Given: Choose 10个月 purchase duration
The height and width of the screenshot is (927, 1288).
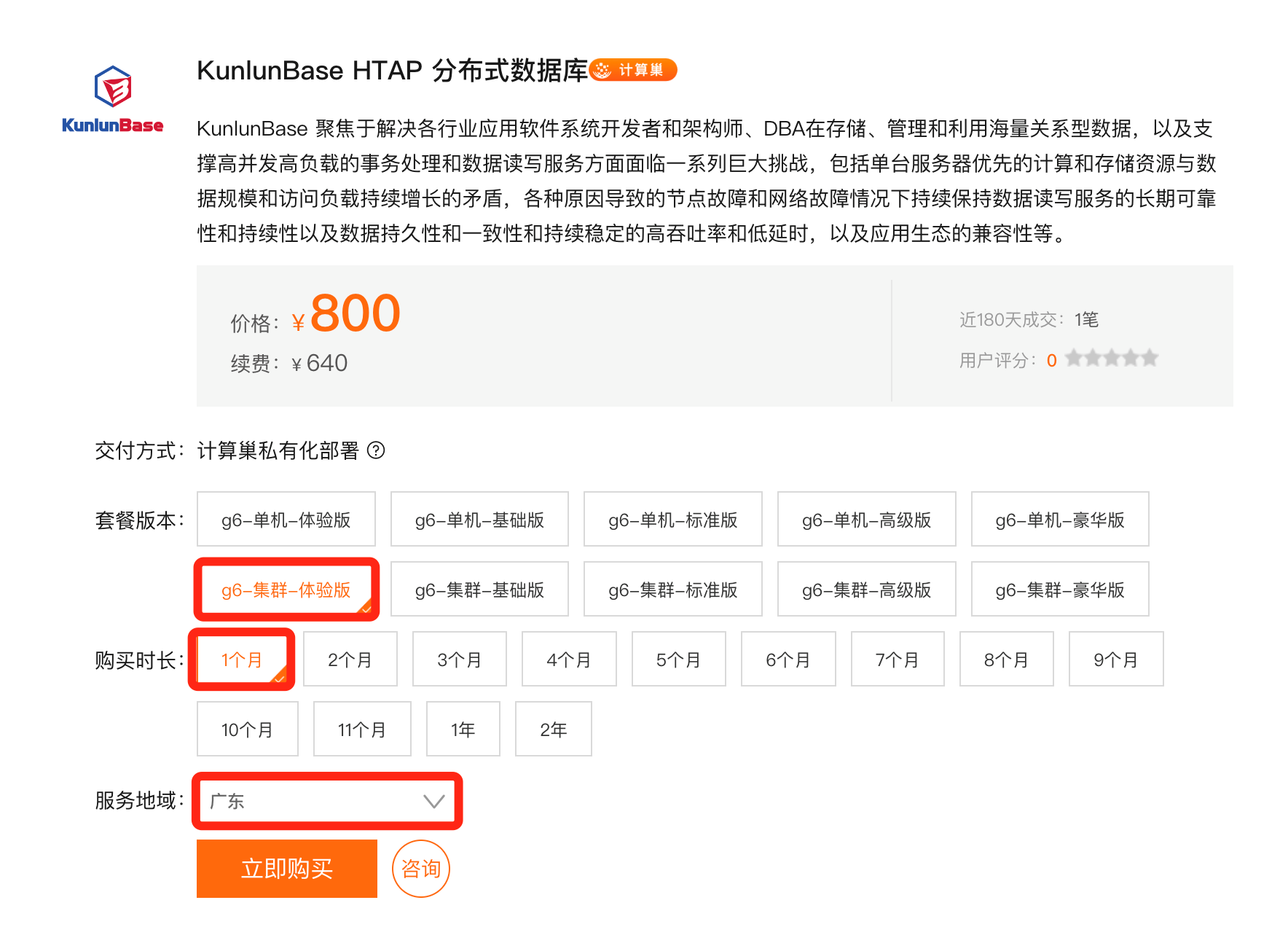Looking at the screenshot, I should click(x=248, y=729).
